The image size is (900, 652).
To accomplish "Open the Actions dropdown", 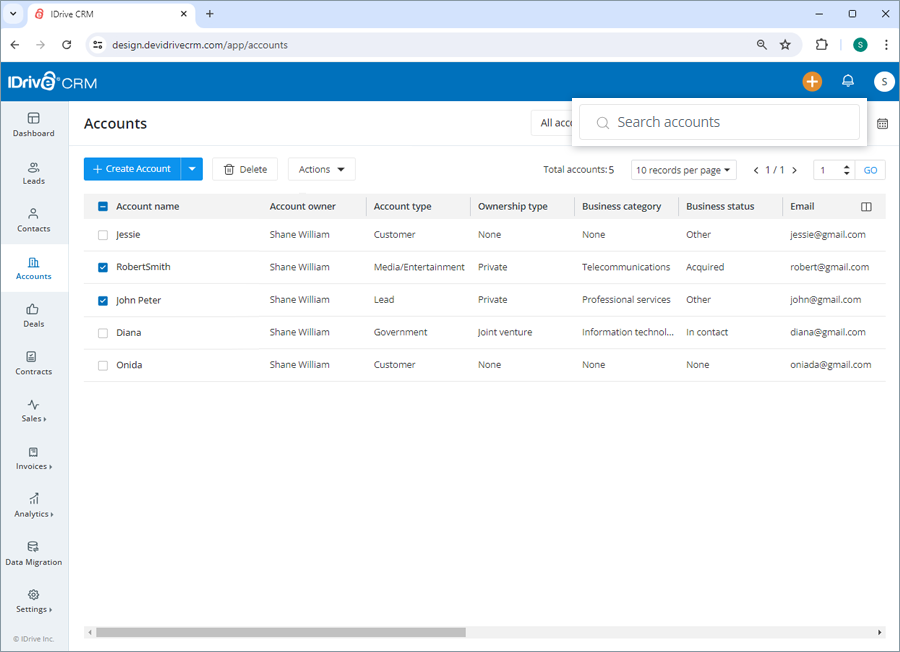I will click(x=321, y=169).
